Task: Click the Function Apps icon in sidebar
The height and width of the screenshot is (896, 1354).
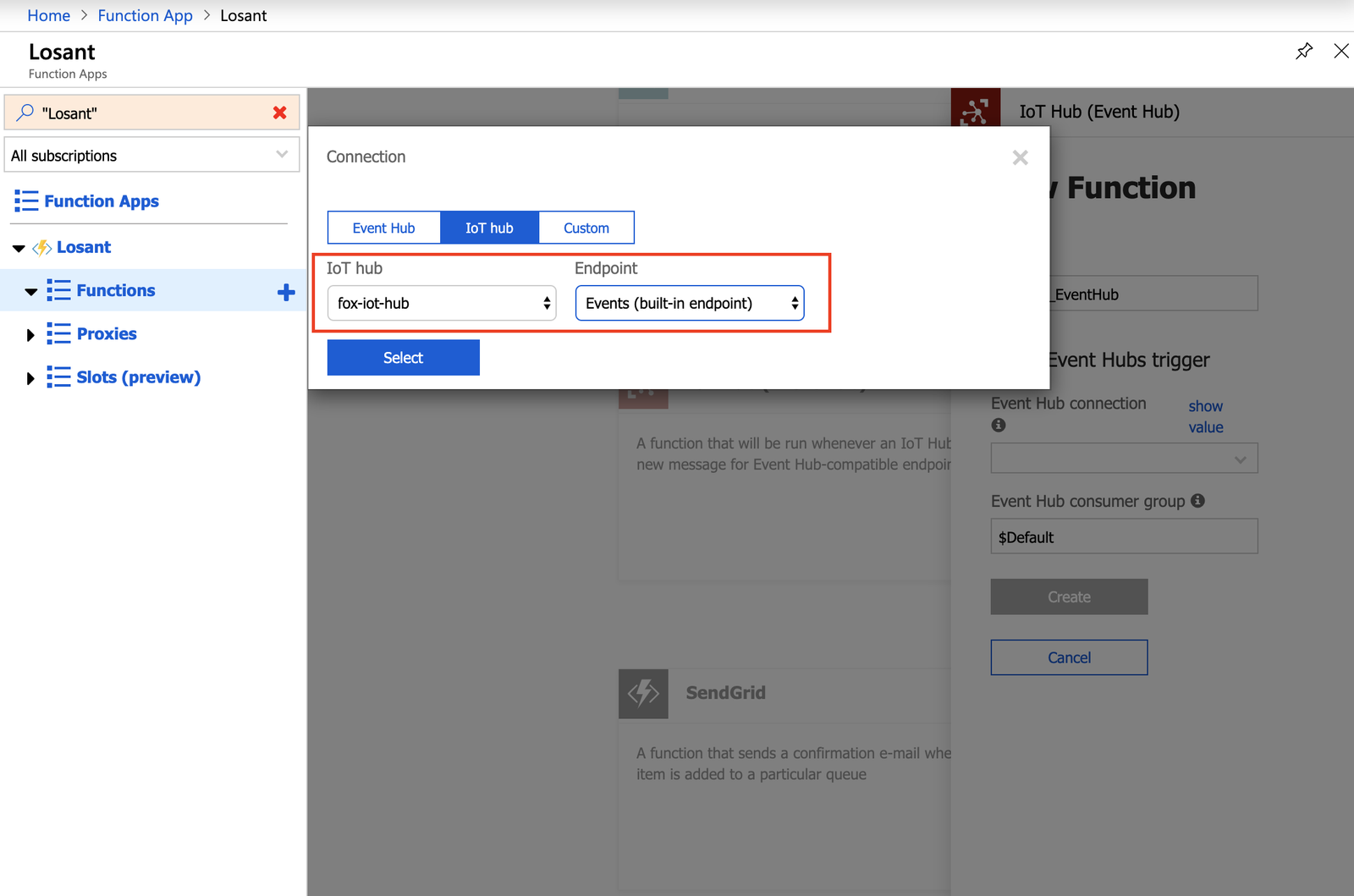Action: click(x=26, y=201)
